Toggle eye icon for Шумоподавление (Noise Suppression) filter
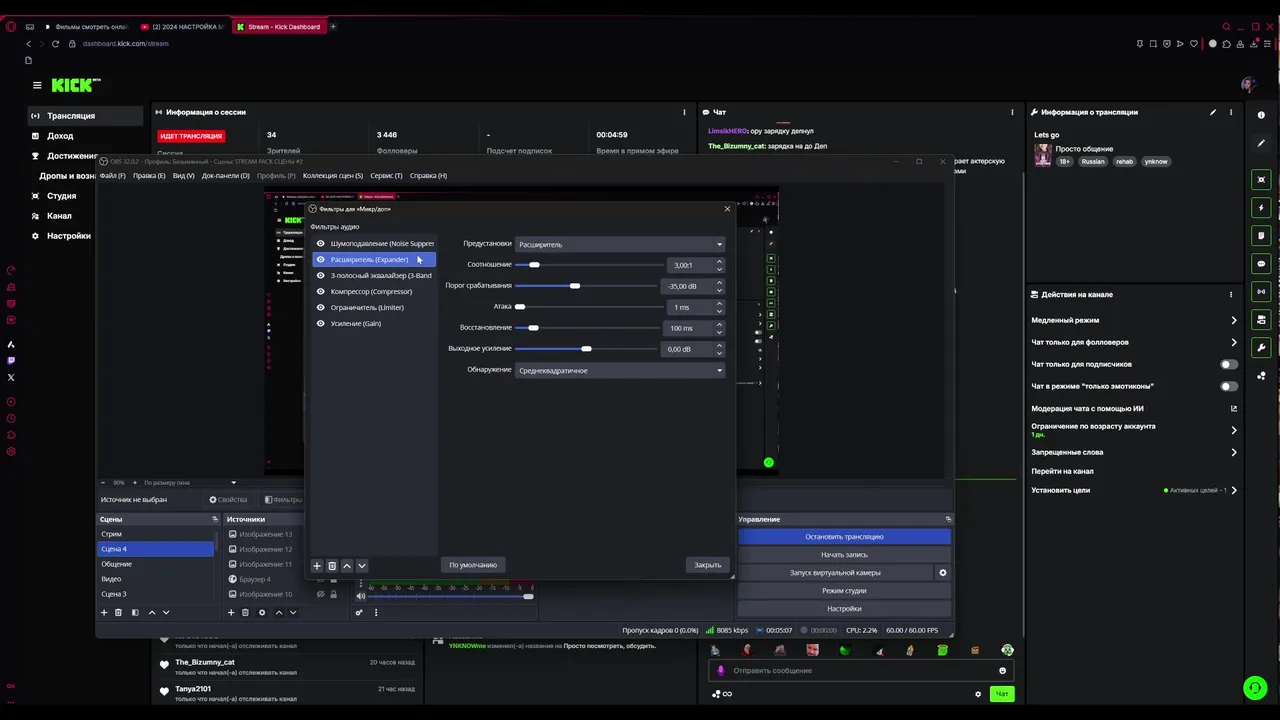This screenshot has height=720, width=1280. (x=321, y=243)
